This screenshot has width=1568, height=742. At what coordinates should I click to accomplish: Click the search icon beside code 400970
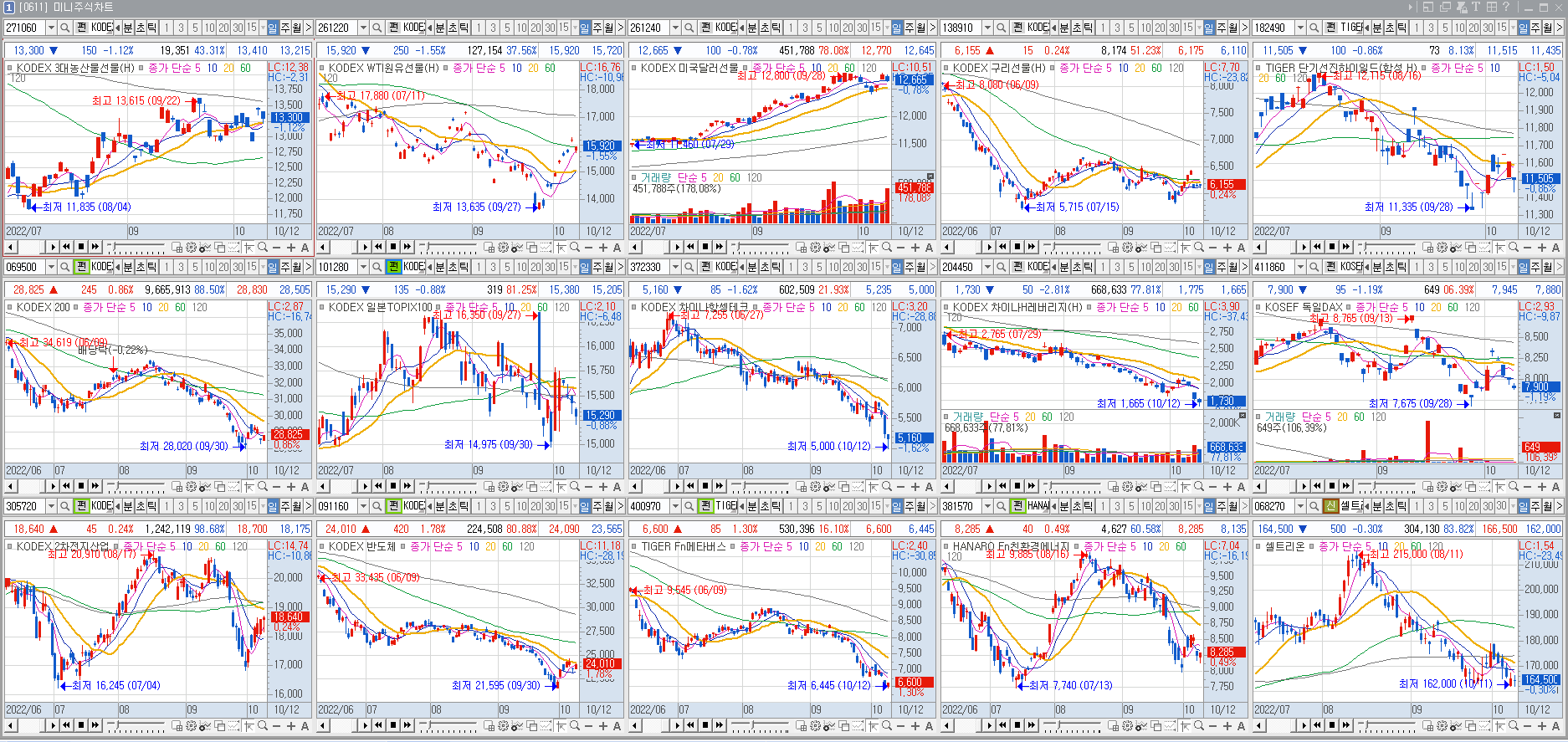point(689,506)
